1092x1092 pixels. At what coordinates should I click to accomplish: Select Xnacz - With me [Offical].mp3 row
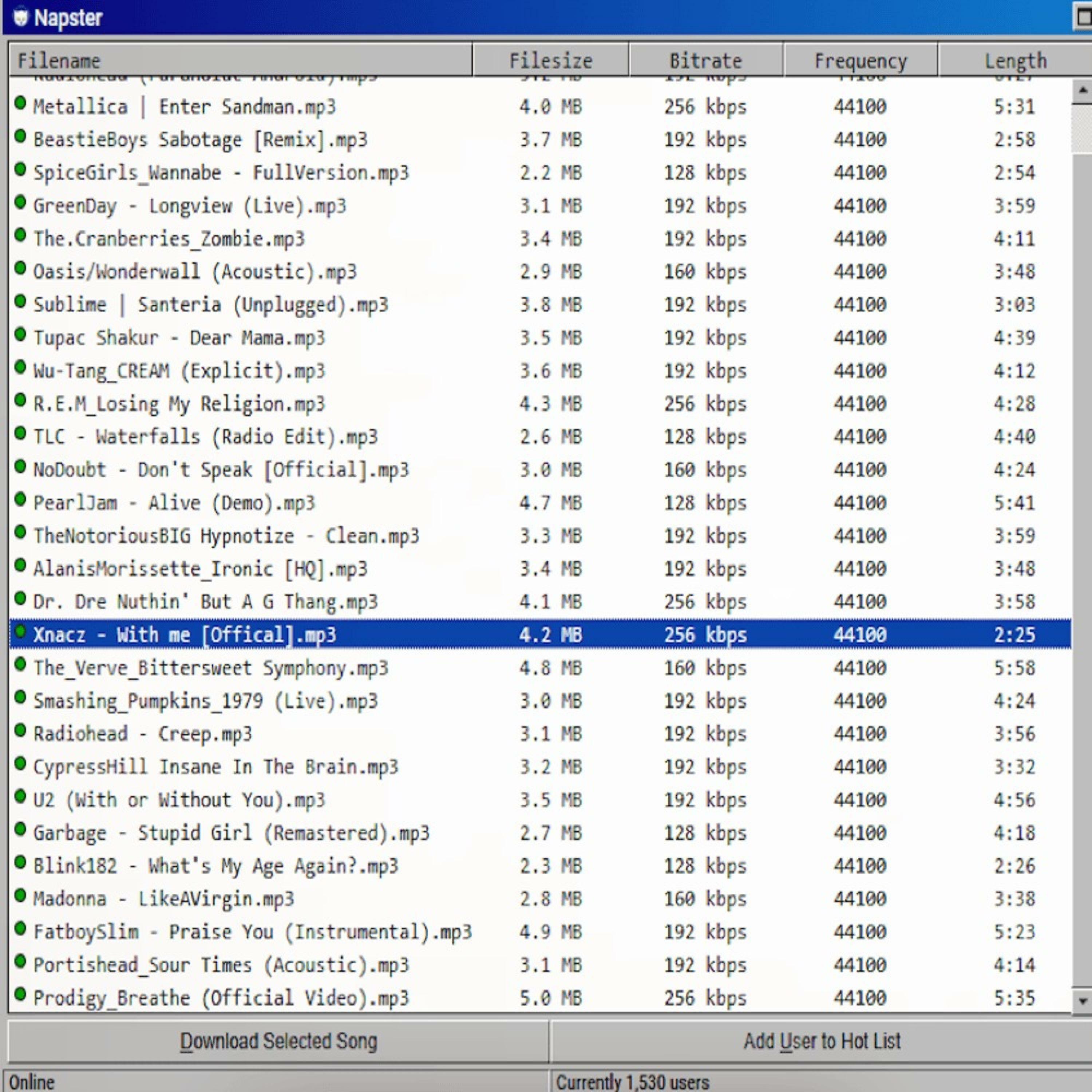tap(184, 635)
